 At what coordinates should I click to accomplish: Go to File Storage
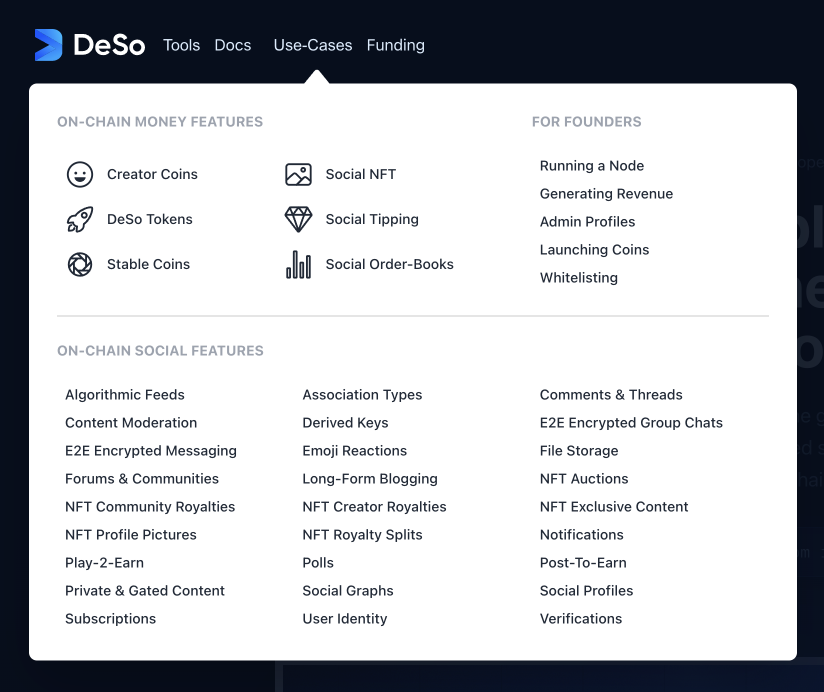(x=579, y=451)
